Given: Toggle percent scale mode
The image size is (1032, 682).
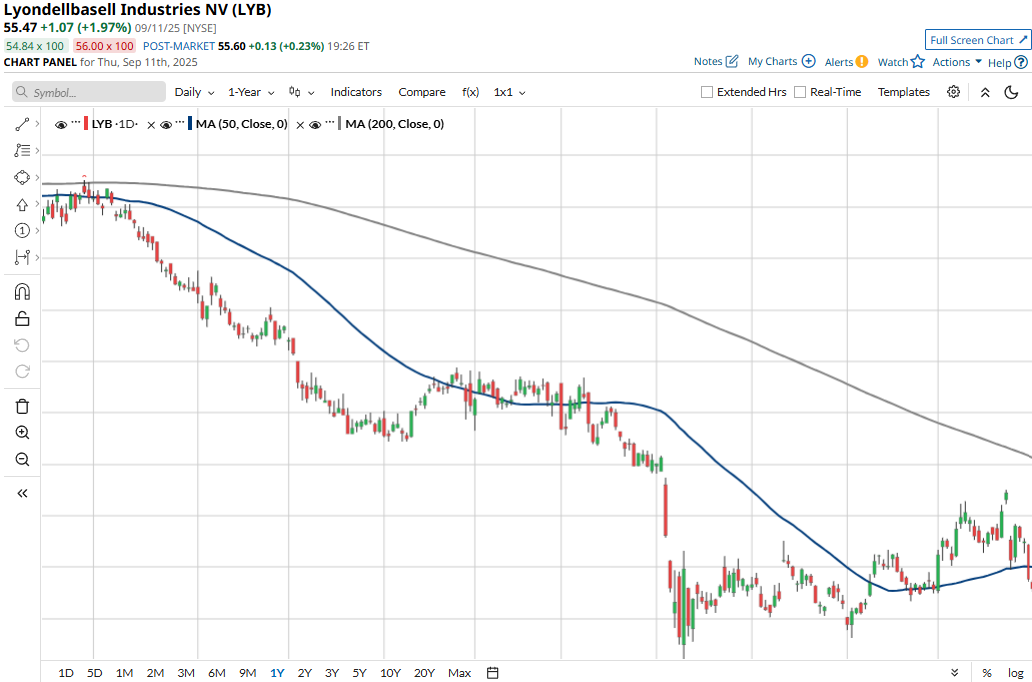Looking at the screenshot, I should 987,672.
